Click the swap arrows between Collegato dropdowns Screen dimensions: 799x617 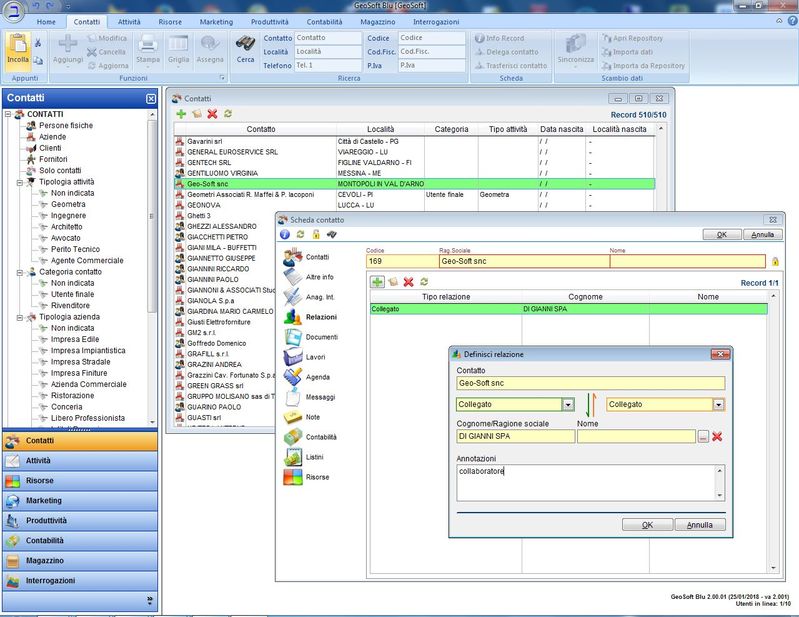(591, 404)
